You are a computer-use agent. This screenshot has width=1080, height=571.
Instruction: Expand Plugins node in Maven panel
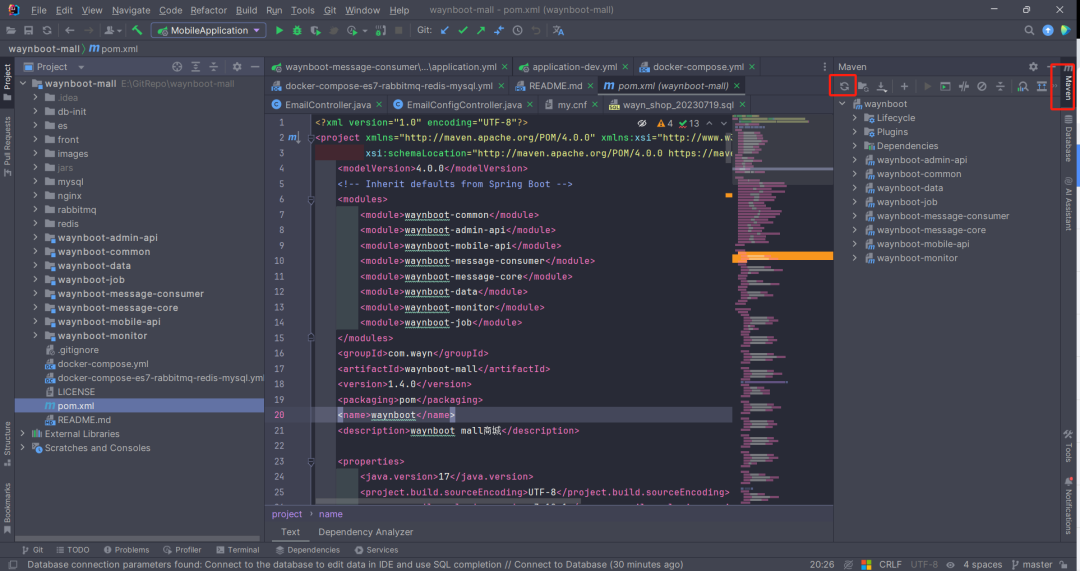coord(855,132)
